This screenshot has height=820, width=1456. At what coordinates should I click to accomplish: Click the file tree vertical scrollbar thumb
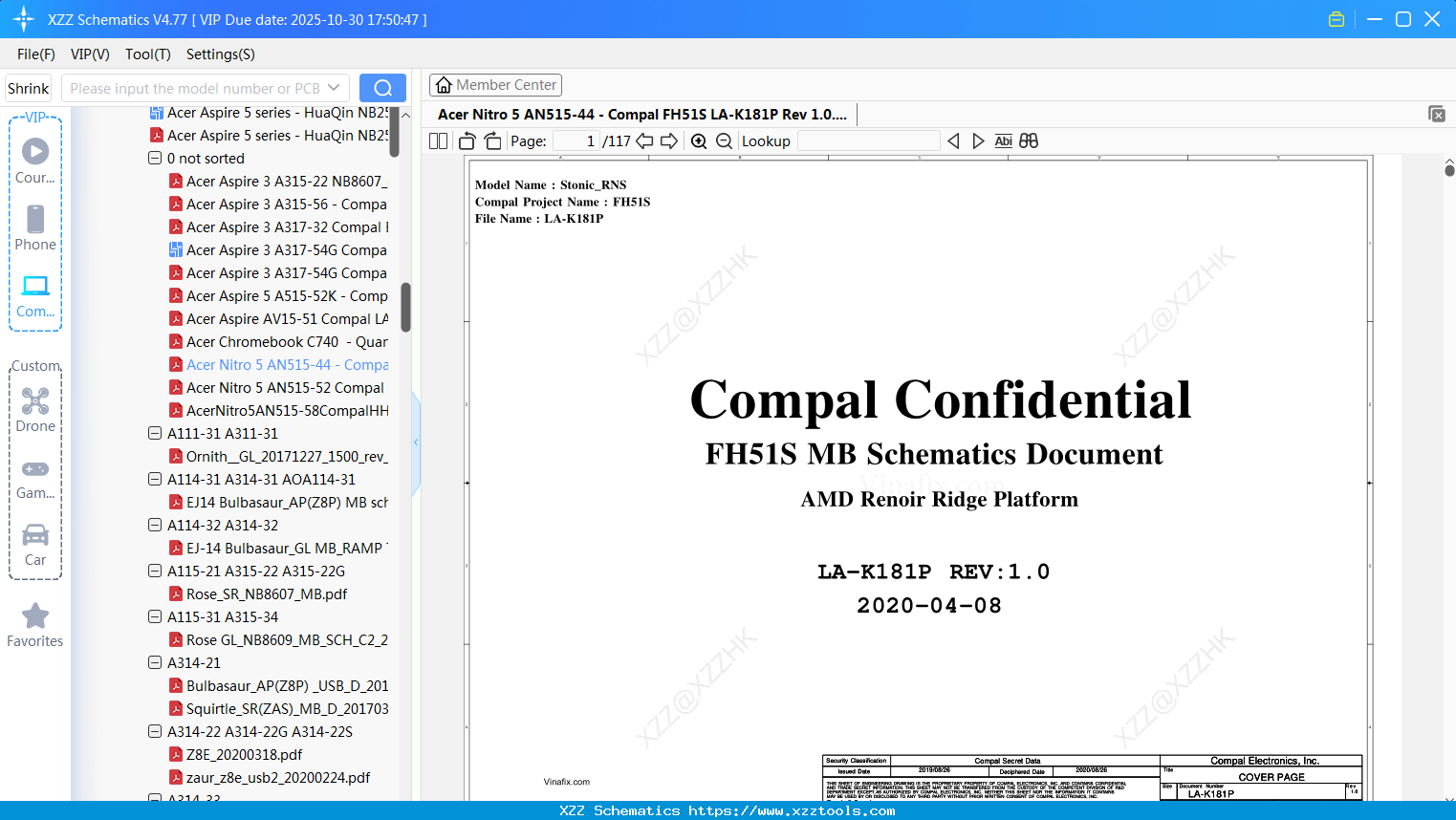pos(405,307)
